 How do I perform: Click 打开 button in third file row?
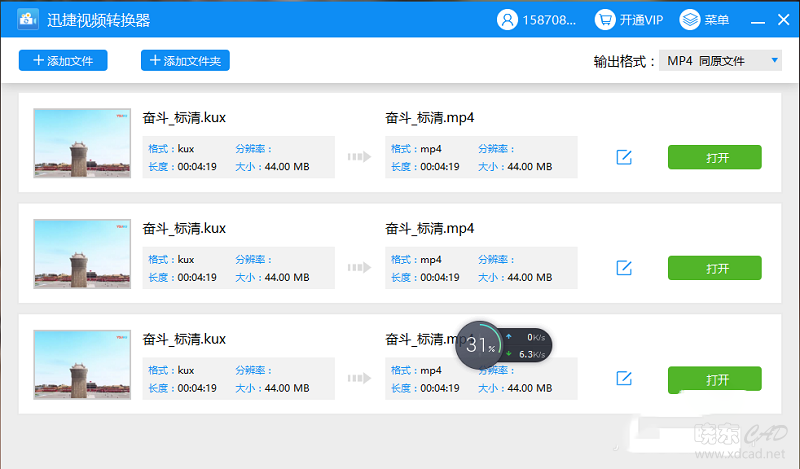click(715, 379)
